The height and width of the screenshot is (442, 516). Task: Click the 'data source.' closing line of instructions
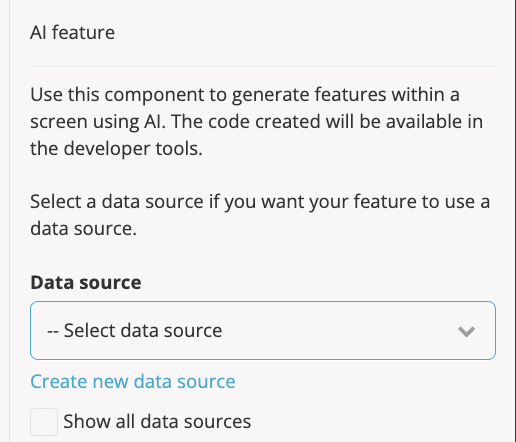click(x=83, y=229)
